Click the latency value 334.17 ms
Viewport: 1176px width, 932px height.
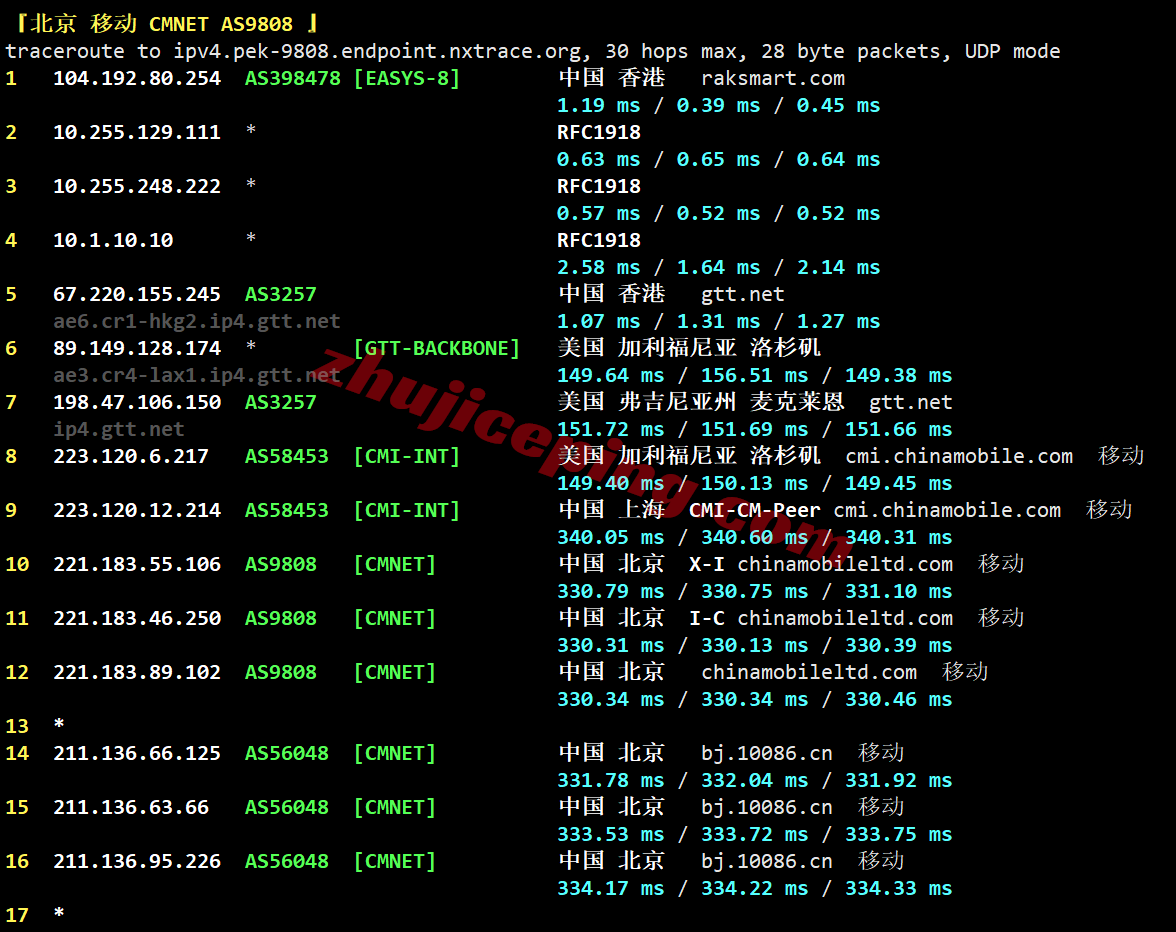(x=610, y=889)
